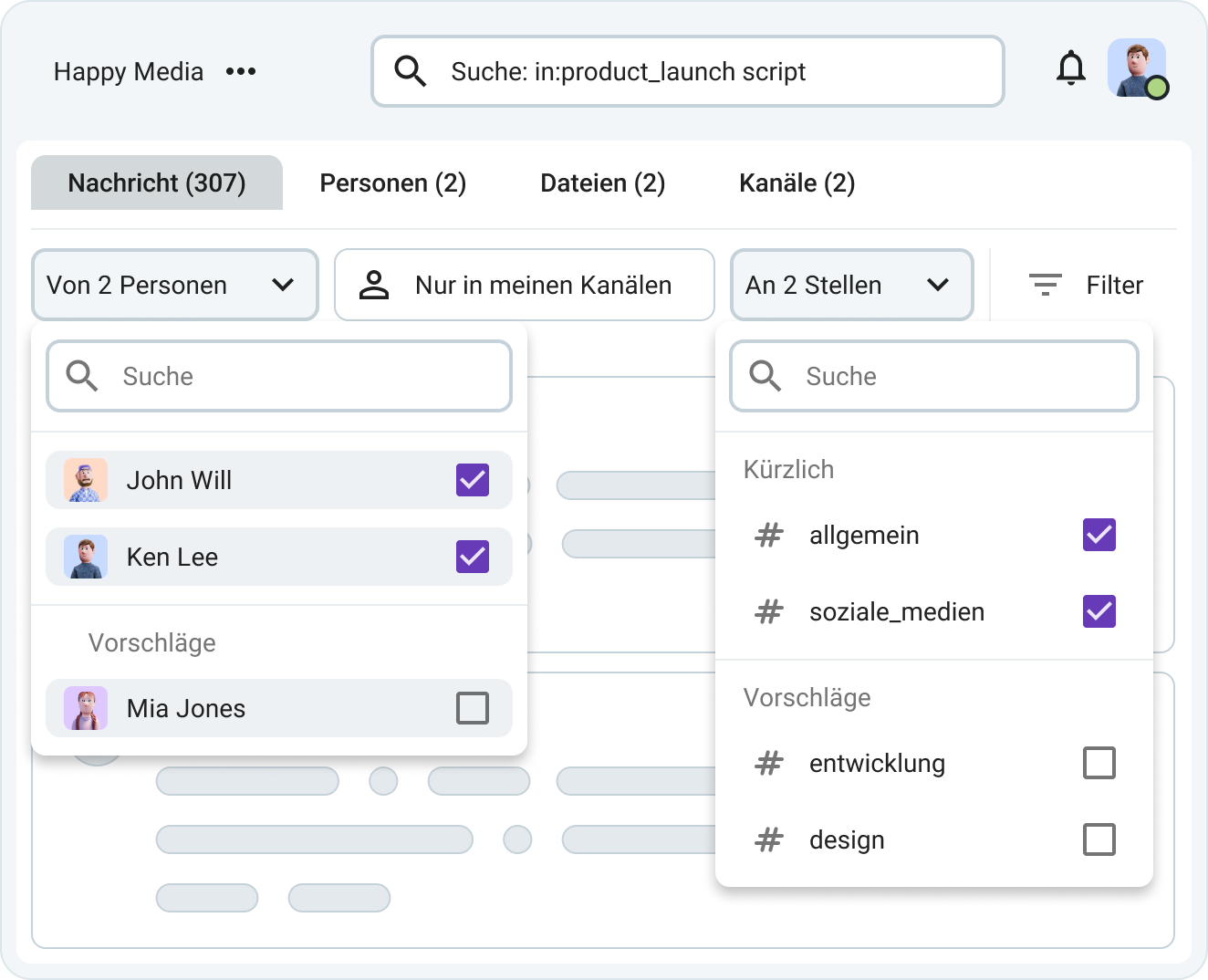Uncheck John Will from the people list
Viewport: 1208px width, 980px height.
[471, 480]
